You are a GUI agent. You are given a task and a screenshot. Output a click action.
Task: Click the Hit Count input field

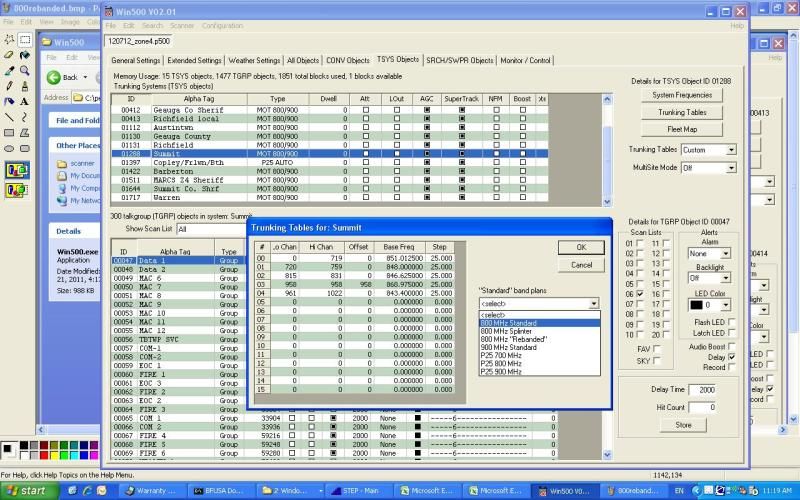[x=703, y=407]
